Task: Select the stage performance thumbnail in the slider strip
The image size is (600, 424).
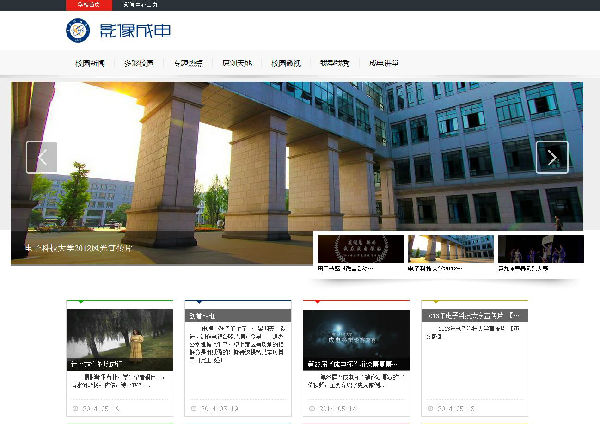Action: (540, 249)
